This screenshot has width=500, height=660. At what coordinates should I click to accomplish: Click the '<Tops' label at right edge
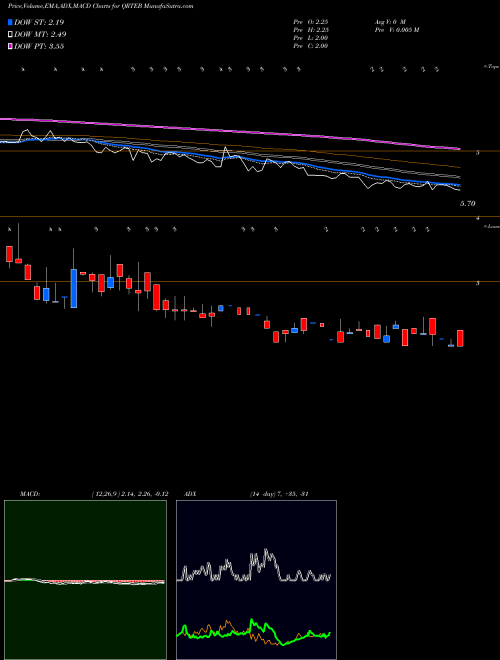492,67
